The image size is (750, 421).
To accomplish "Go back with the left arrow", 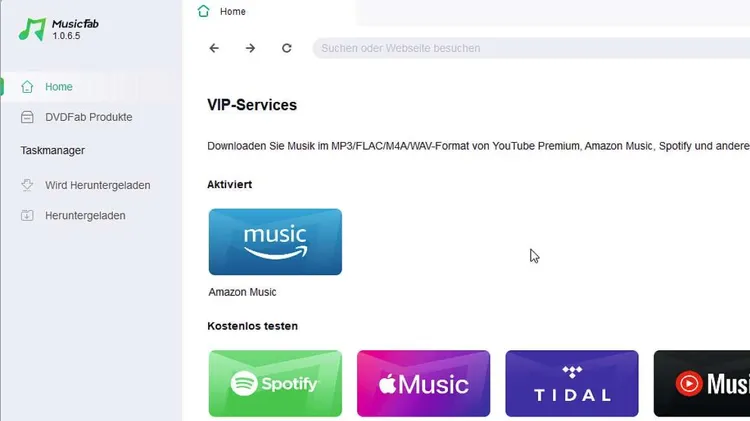I will point(214,48).
